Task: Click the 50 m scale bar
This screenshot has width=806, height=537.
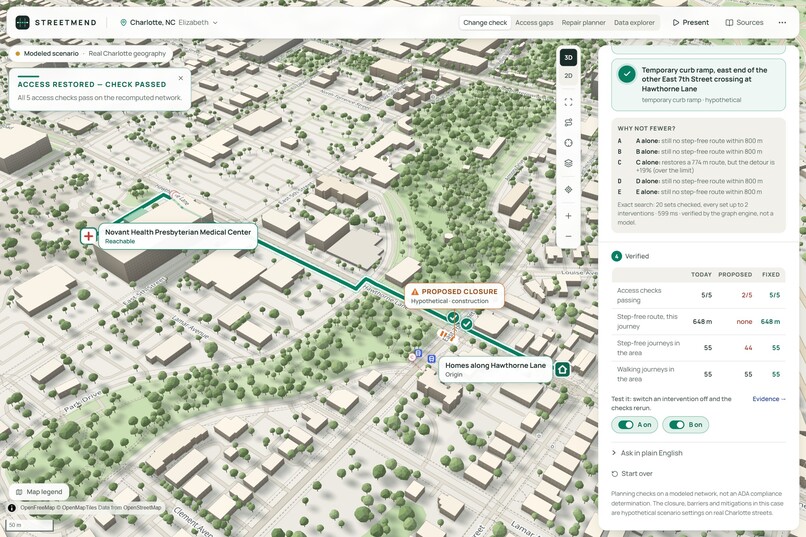Action: click(29, 525)
